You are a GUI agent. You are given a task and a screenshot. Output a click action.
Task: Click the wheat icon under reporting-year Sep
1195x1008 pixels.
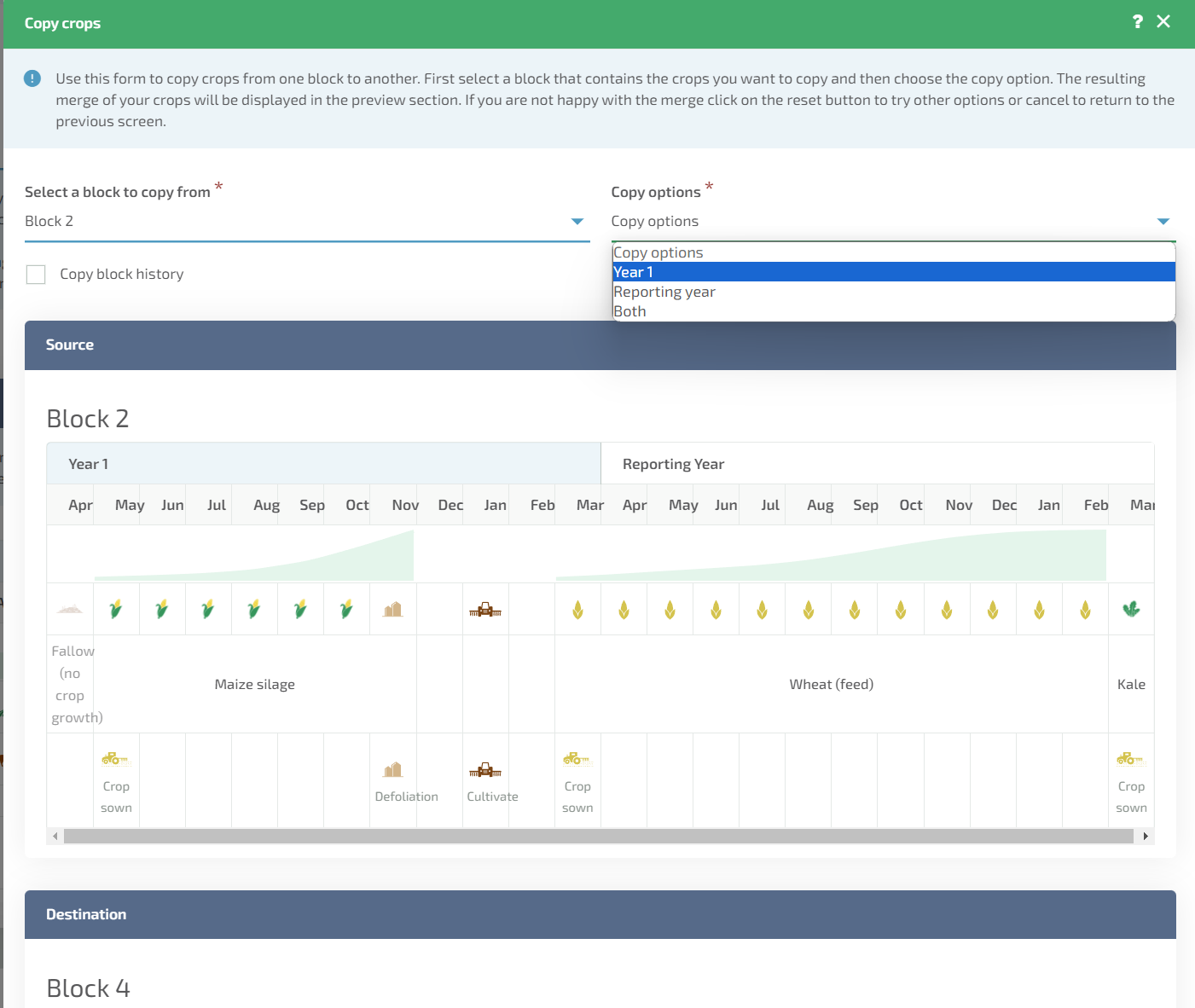[855, 610]
